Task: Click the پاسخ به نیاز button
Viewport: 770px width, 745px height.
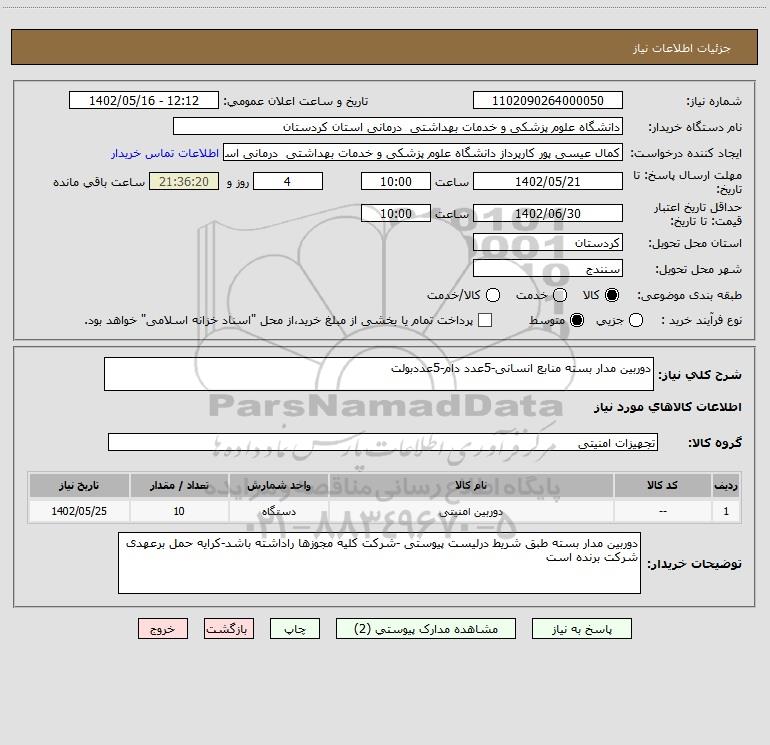Action: (581, 629)
